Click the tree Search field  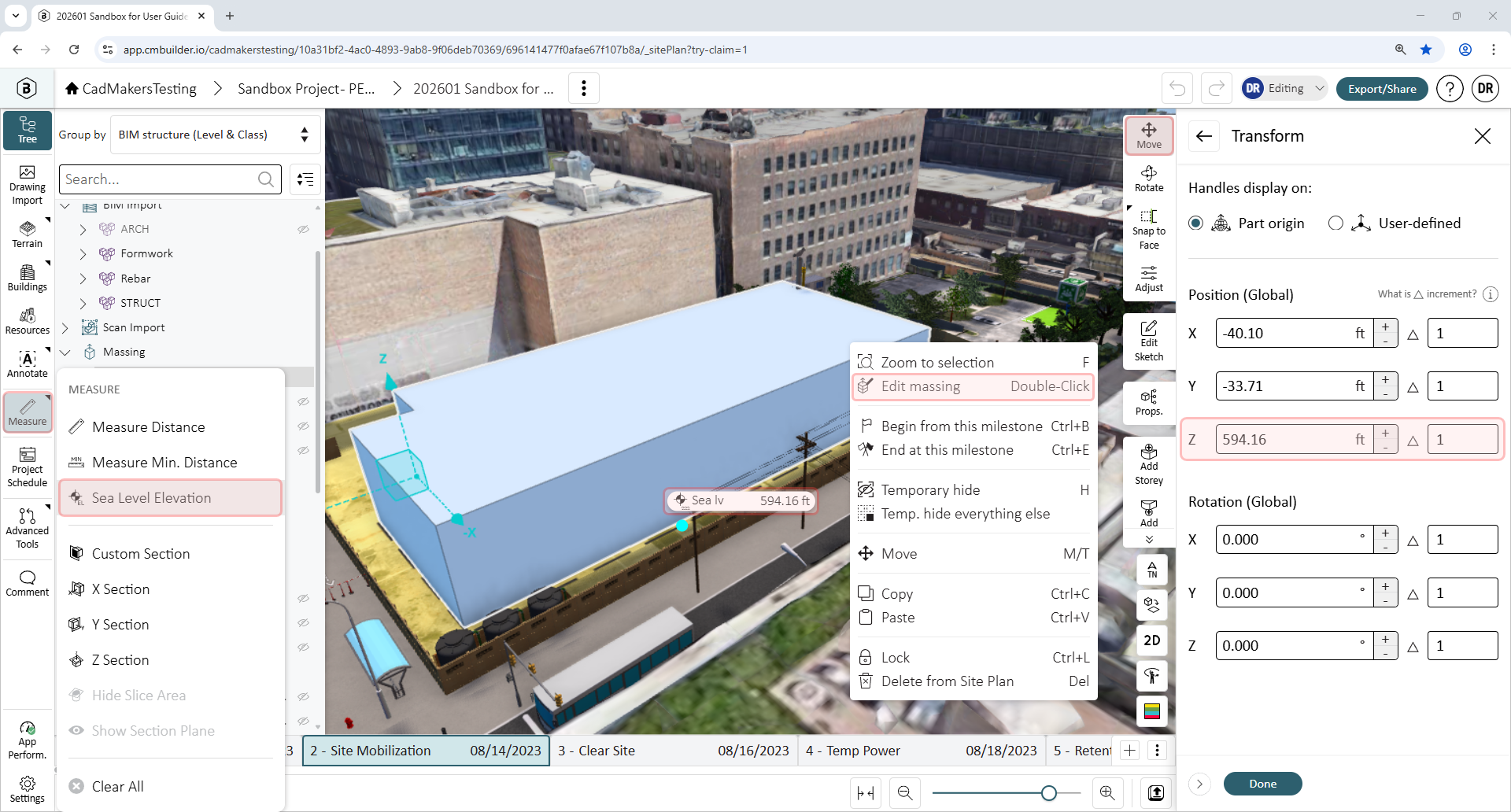tap(170, 179)
